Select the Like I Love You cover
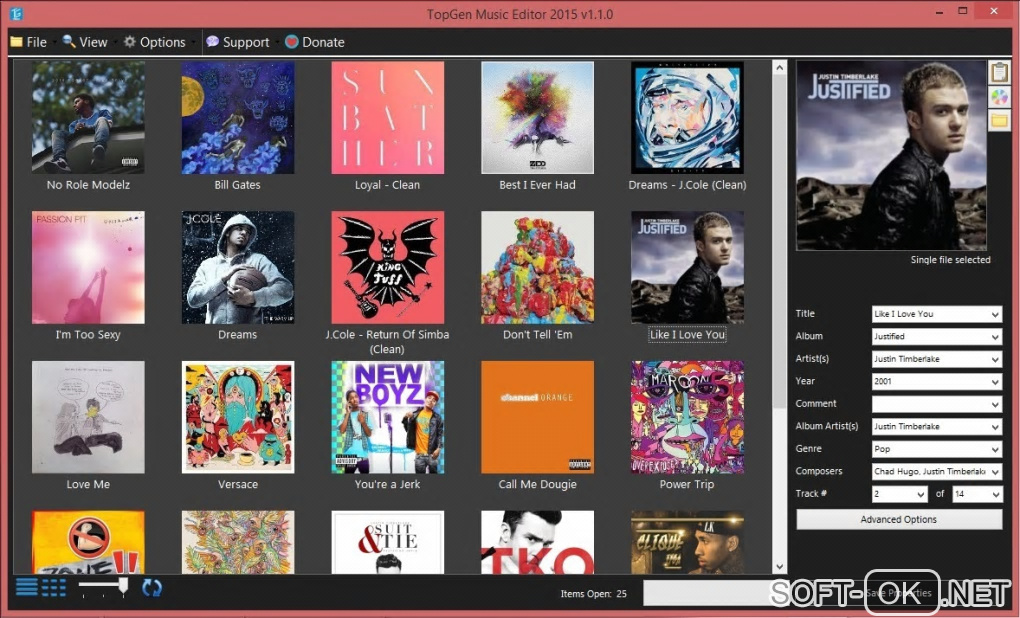 [x=688, y=267]
